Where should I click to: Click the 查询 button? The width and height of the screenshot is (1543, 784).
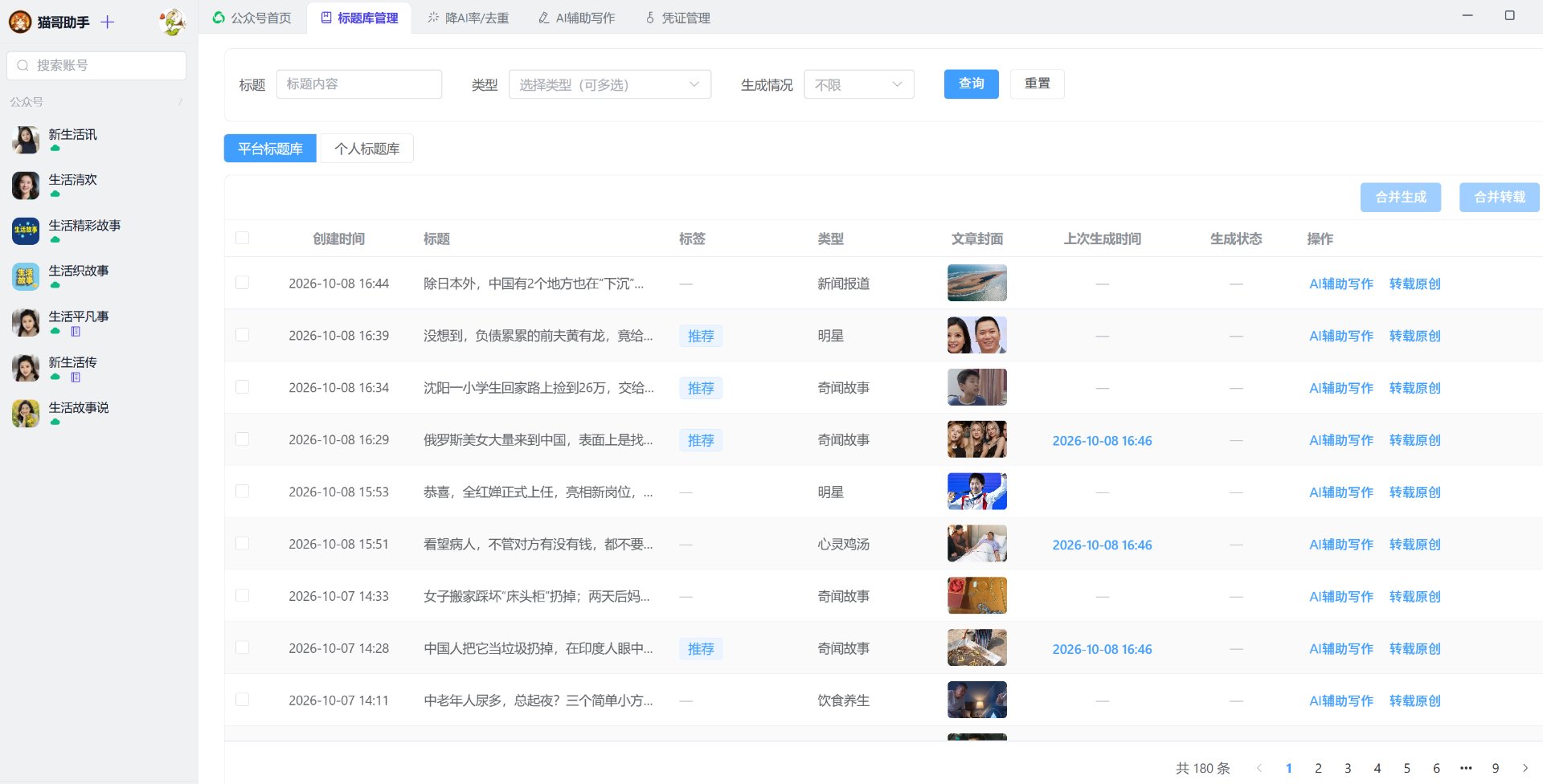(x=971, y=84)
